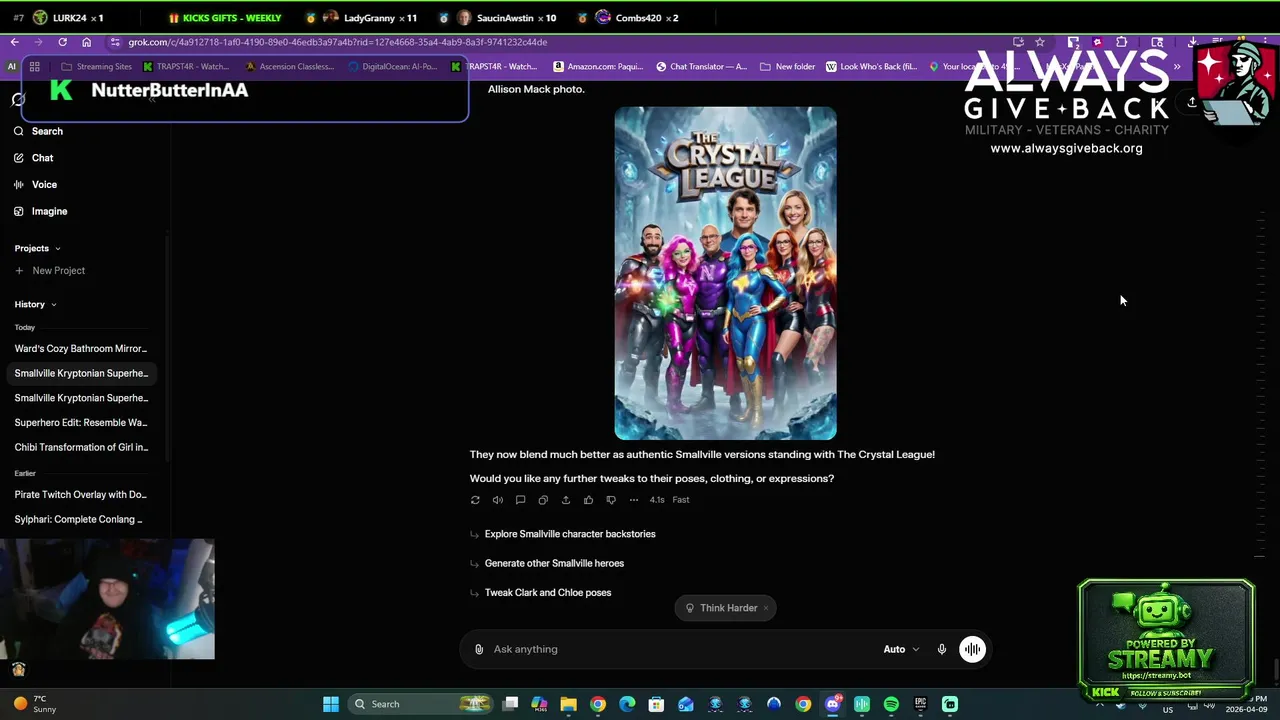Screen dimensions: 1280x720
Task: Dismiss the Think Harder chip
Action: point(766,608)
